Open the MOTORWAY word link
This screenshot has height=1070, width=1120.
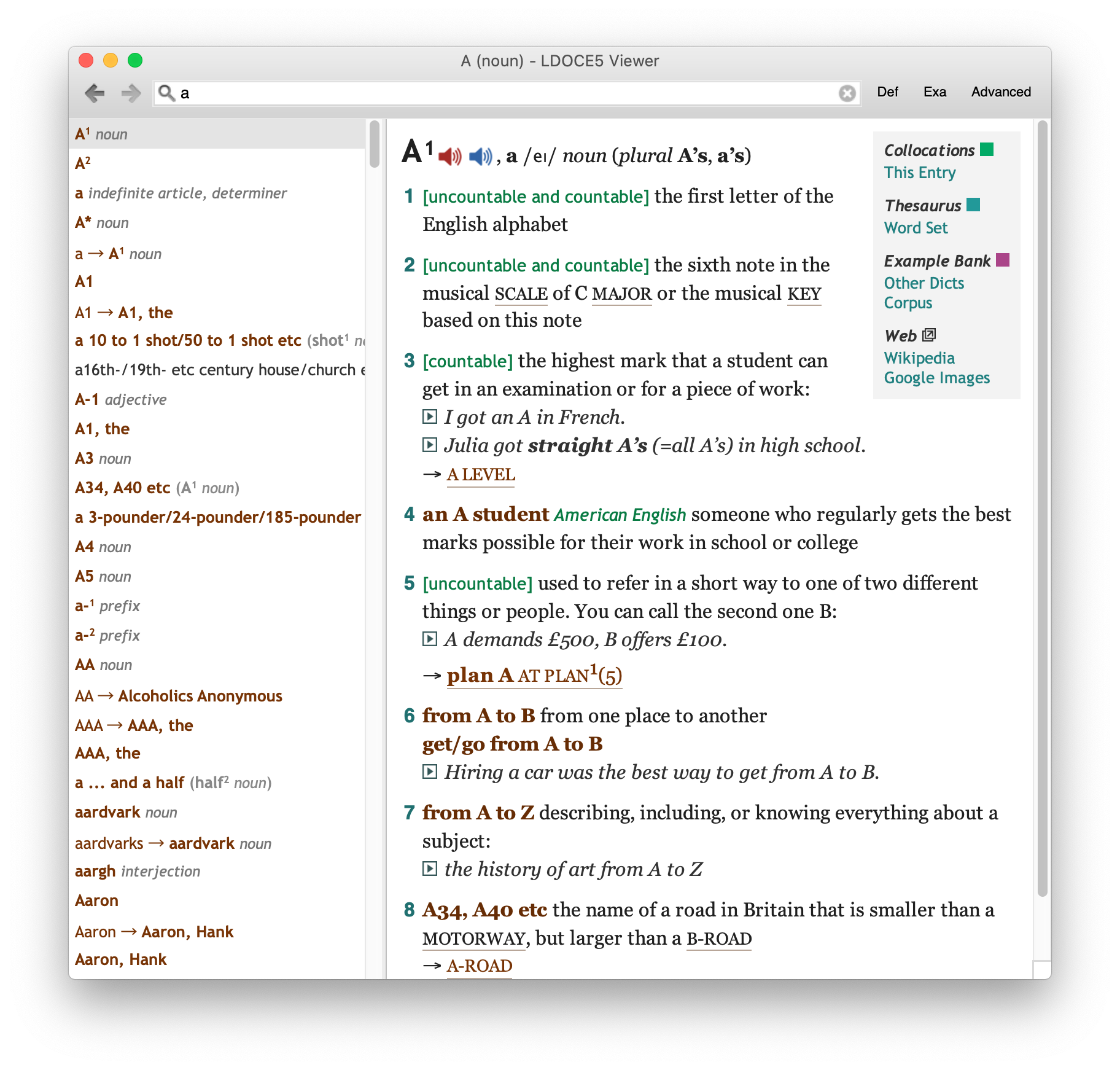coord(473,939)
